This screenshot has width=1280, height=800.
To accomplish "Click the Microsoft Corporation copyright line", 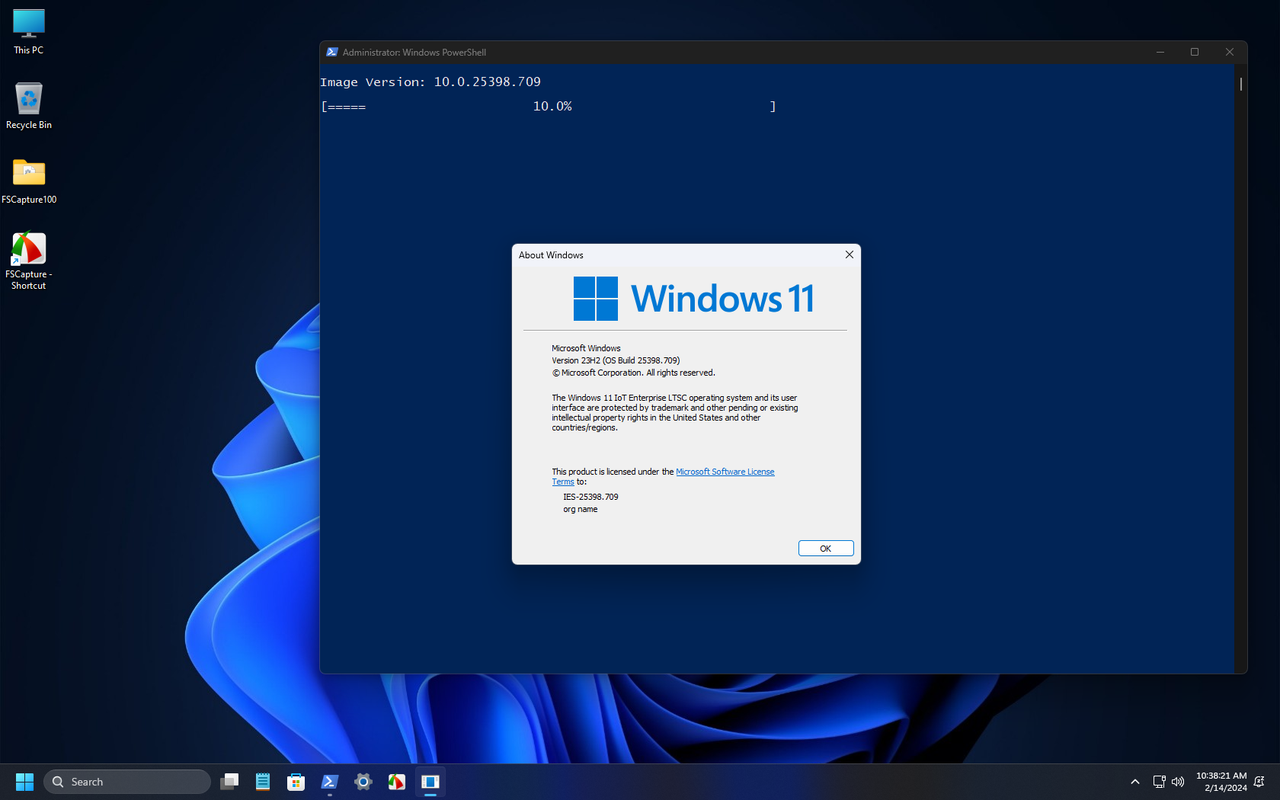I will [x=633, y=372].
